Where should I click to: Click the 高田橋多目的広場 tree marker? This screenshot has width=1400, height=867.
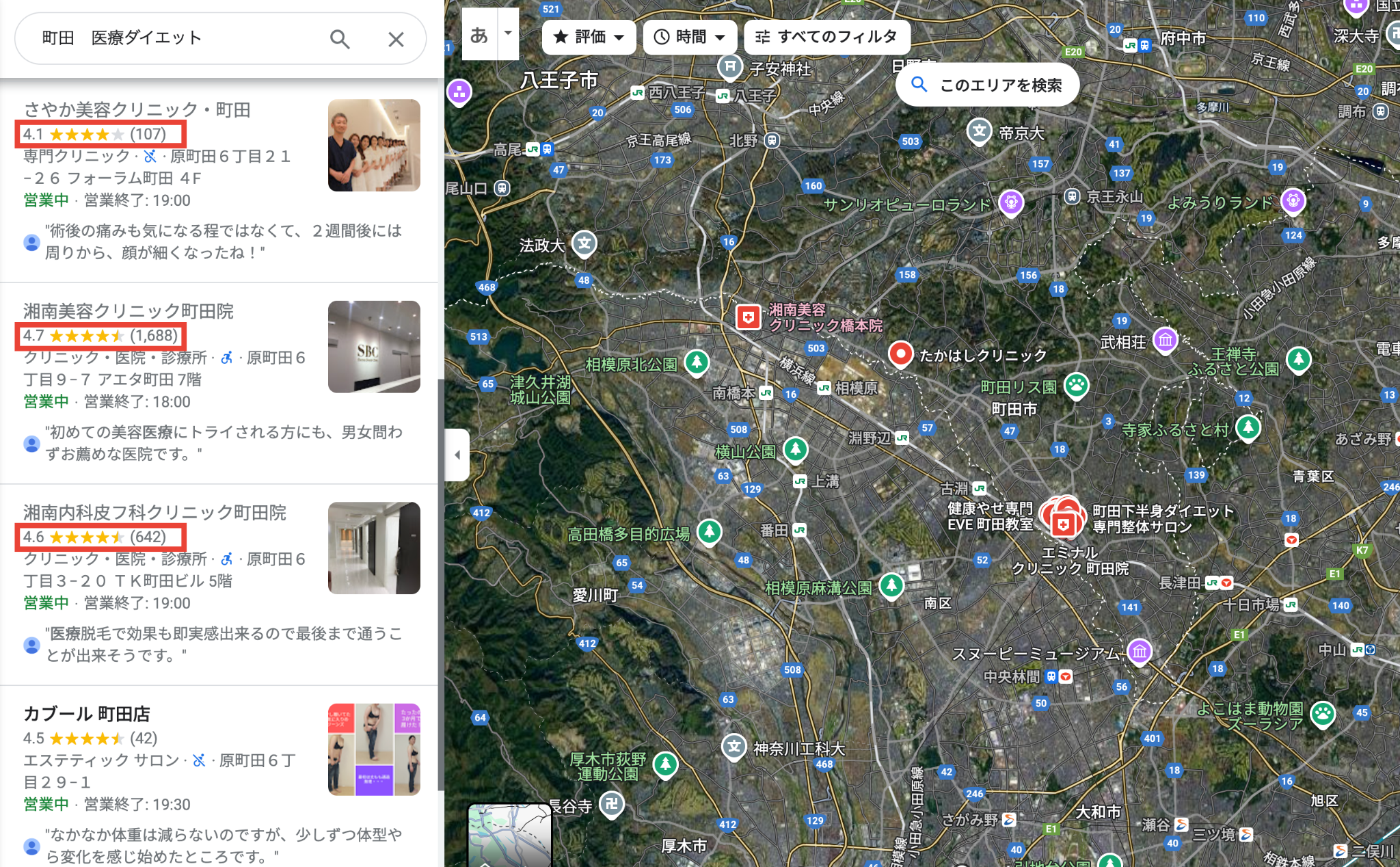[x=710, y=531]
